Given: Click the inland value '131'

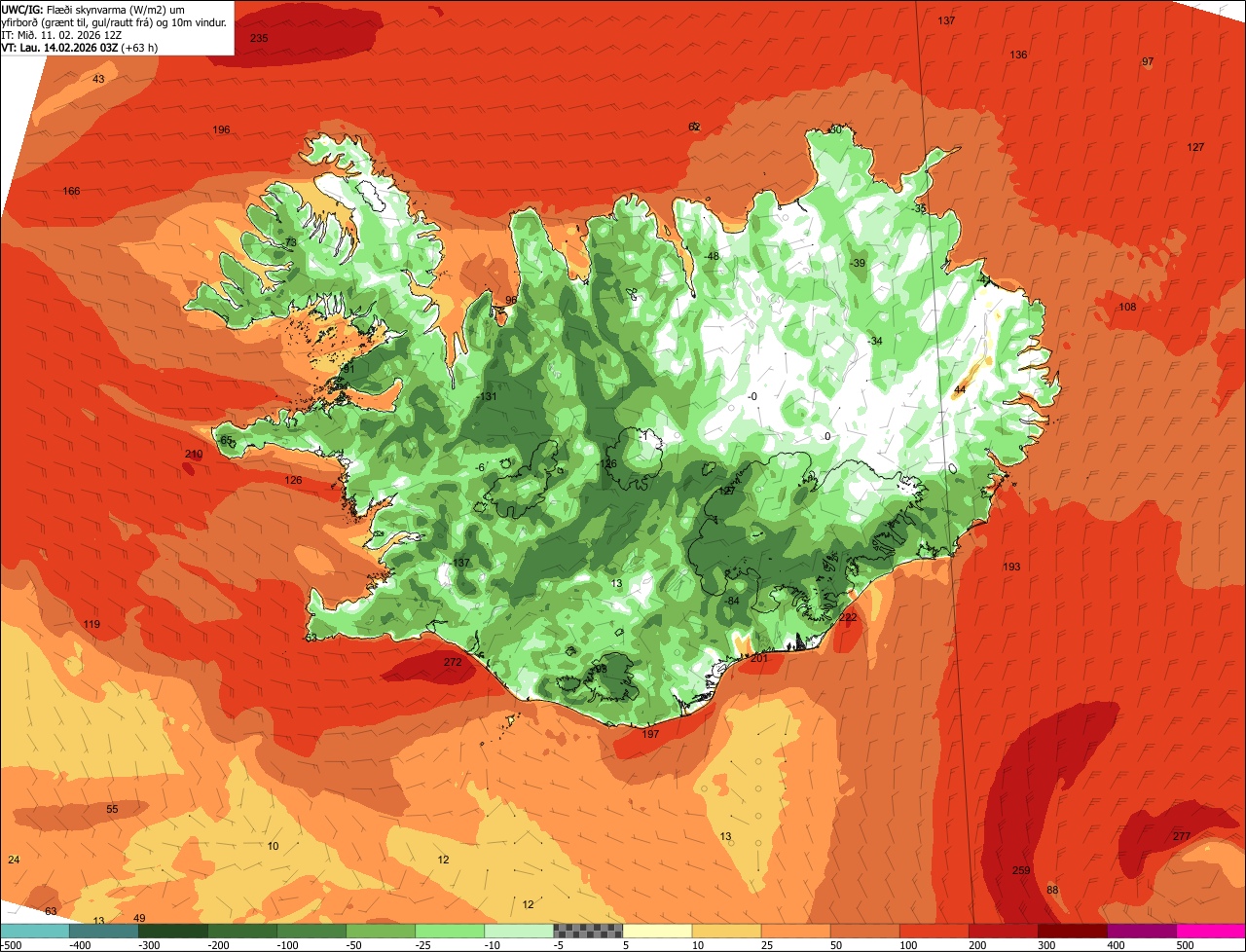Looking at the screenshot, I should (x=488, y=396).
